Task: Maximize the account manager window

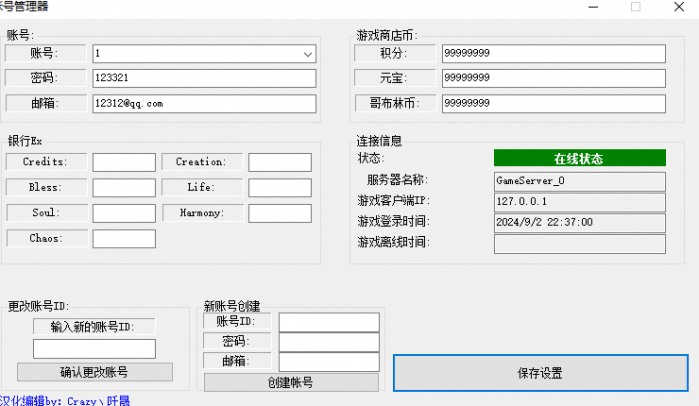Action: pos(635,6)
